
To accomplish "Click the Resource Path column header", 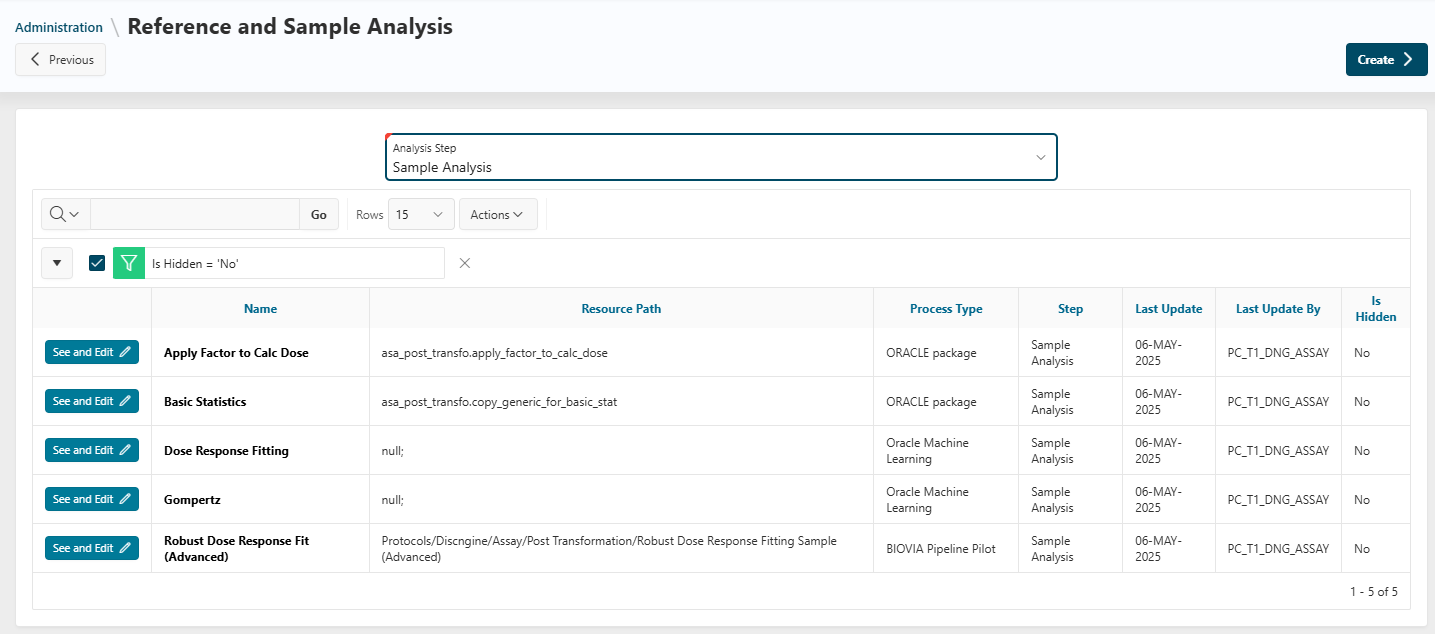I will click(x=621, y=309).
